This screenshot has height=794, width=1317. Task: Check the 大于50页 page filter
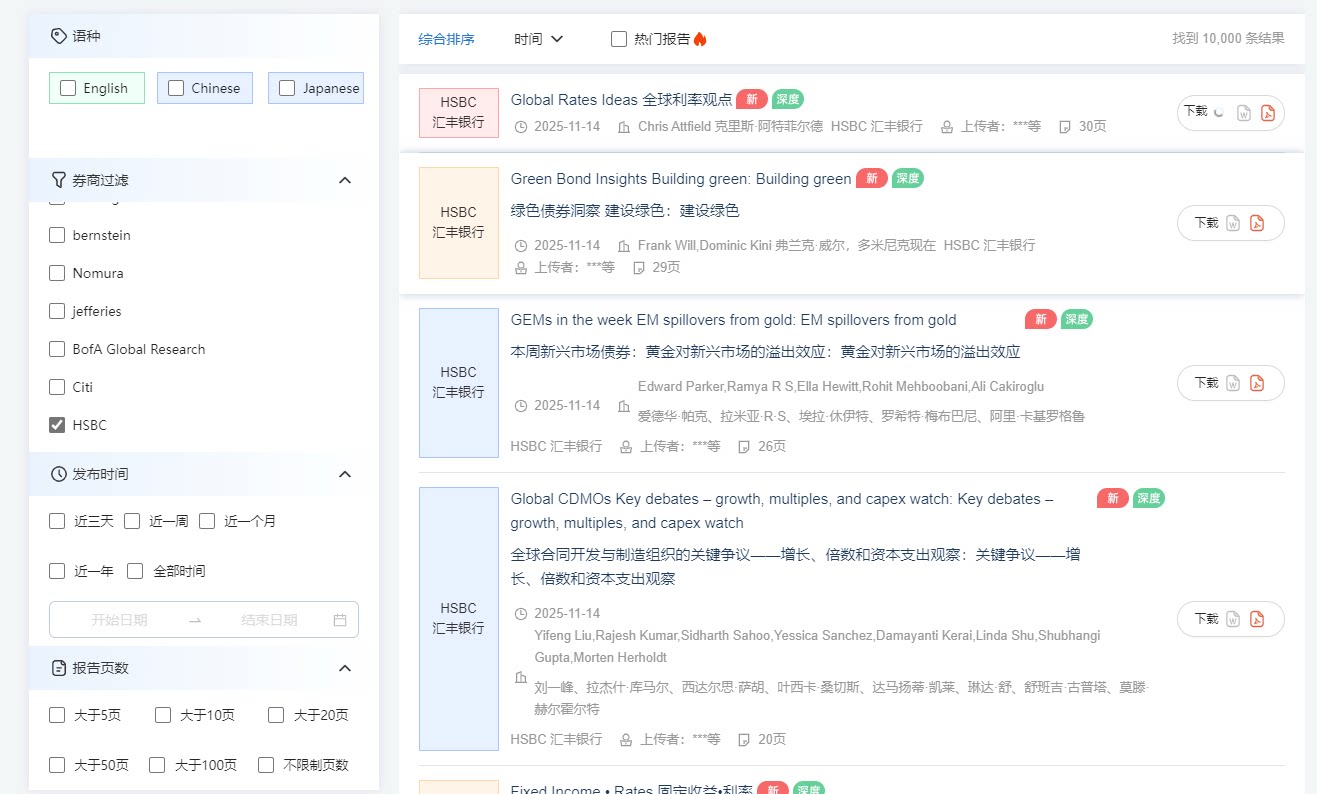pos(58,765)
